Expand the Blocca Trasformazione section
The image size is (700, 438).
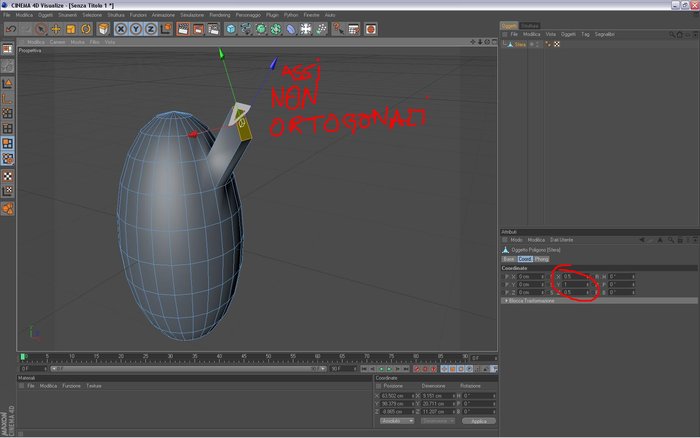click(x=599, y=301)
